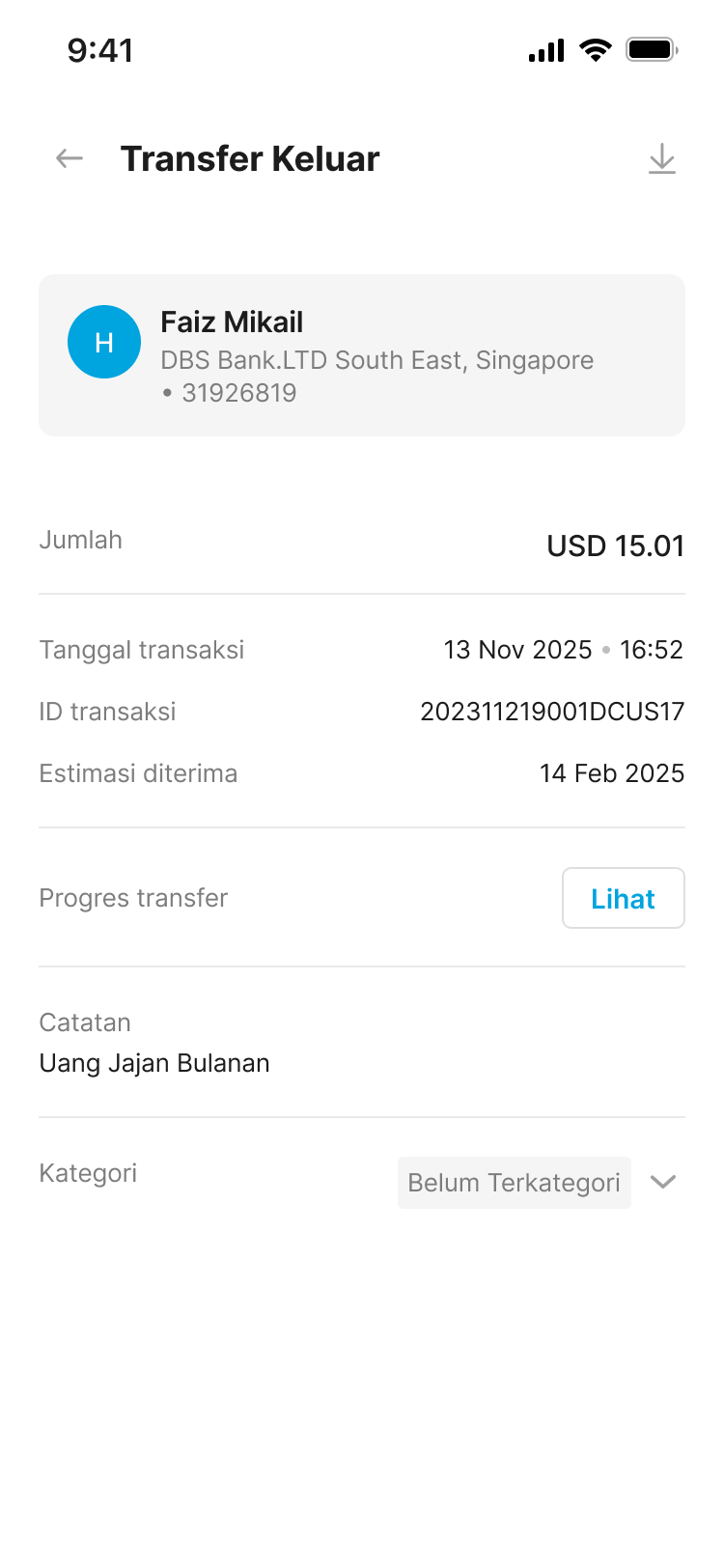Tap the Transfer Keluar page title
The height and width of the screenshot is (1568, 724).
(250, 159)
